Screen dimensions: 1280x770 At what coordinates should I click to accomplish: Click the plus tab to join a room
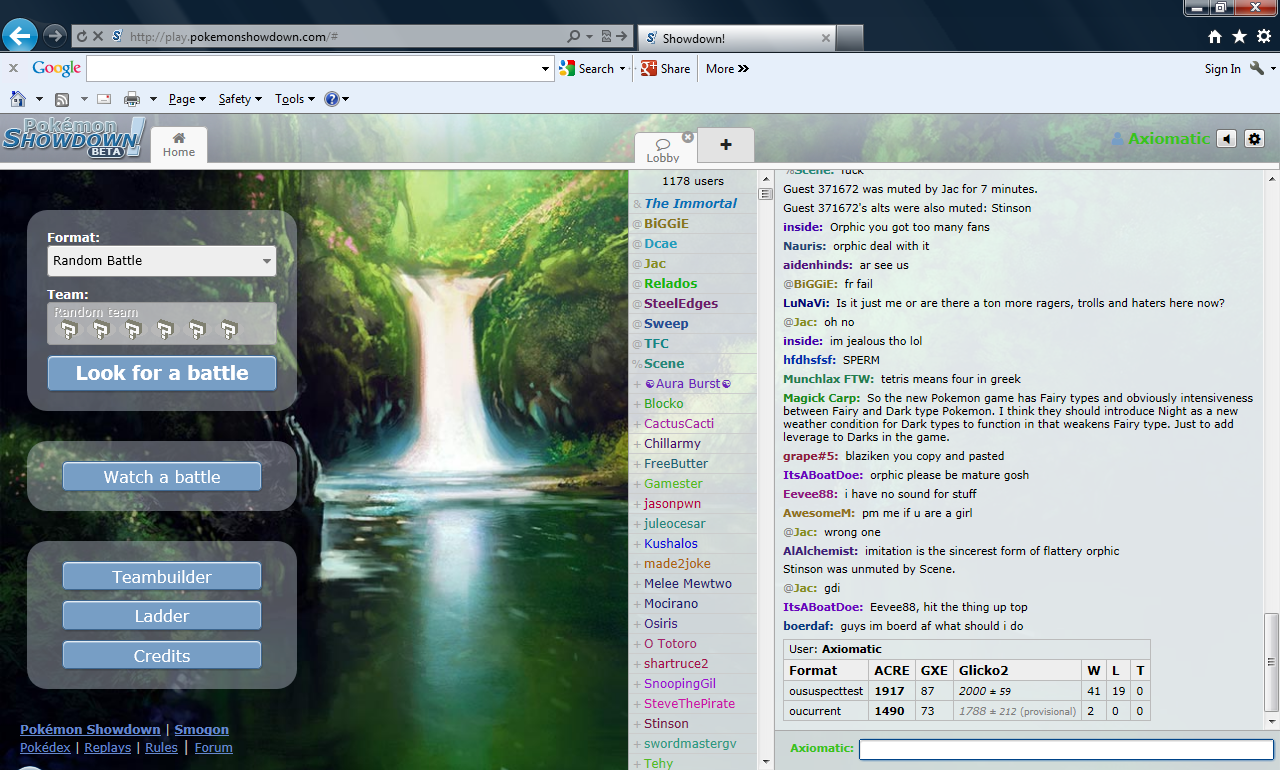[725, 145]
